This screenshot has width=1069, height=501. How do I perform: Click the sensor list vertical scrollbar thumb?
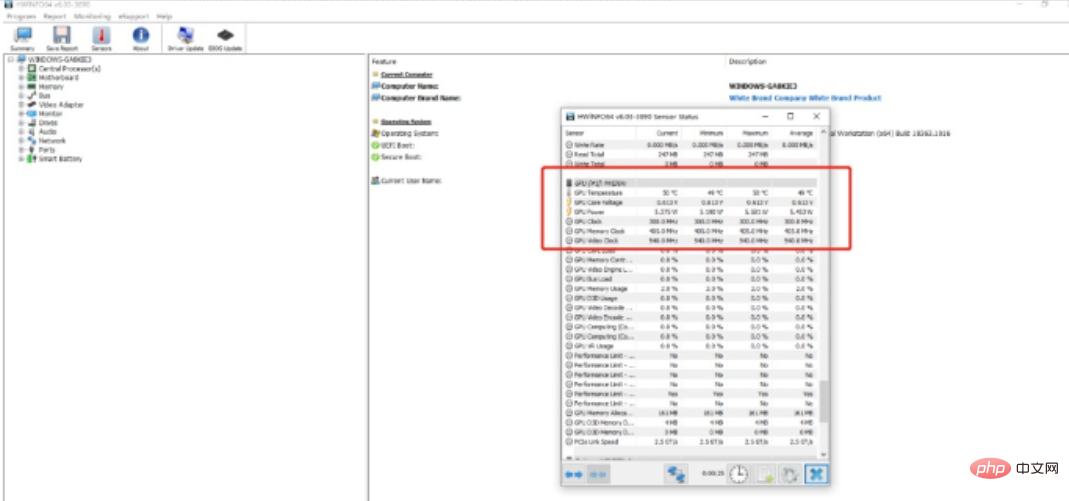[x=823, y=401]
